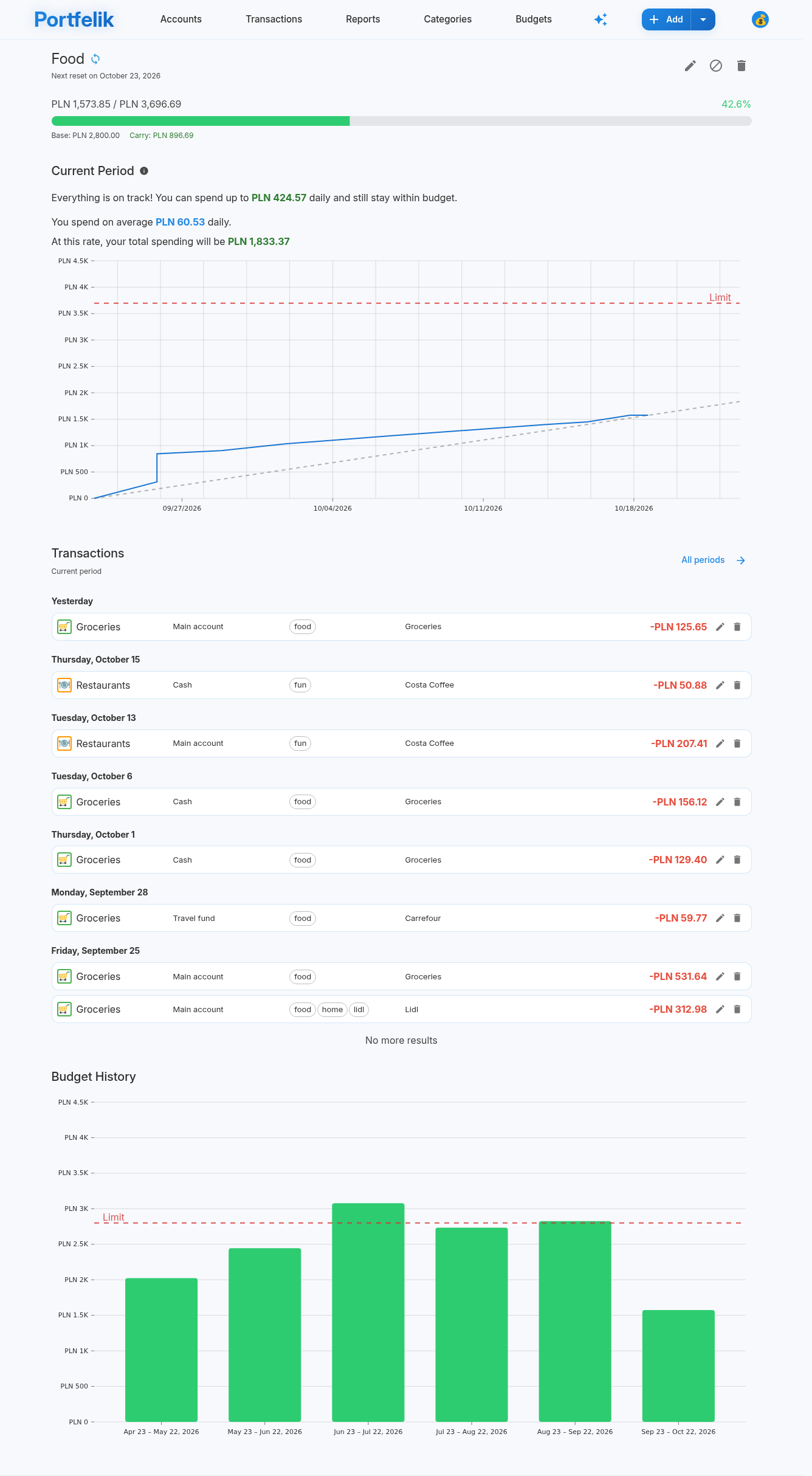Click the Food budget progress bar
This screenshot has width=812, height=1476.
click(x=401, y=121)
